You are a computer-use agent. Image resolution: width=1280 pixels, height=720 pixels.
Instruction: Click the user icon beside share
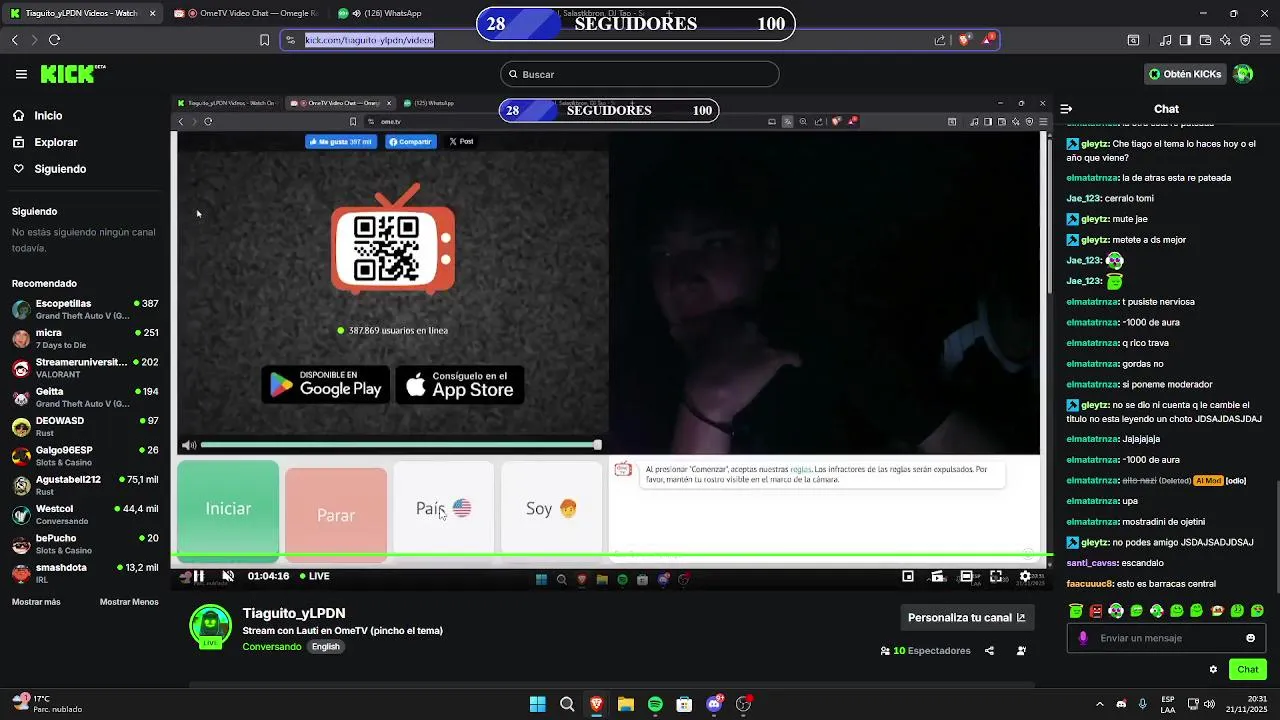coord(1021,651)
